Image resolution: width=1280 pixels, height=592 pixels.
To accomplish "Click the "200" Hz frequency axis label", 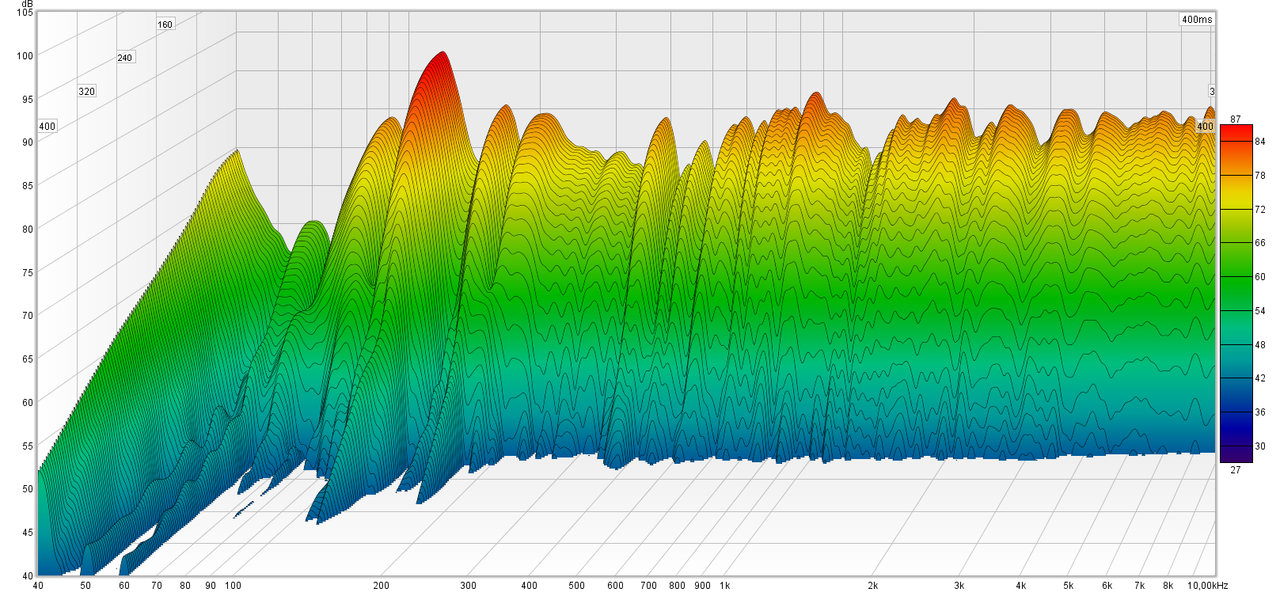I will 381,585.
